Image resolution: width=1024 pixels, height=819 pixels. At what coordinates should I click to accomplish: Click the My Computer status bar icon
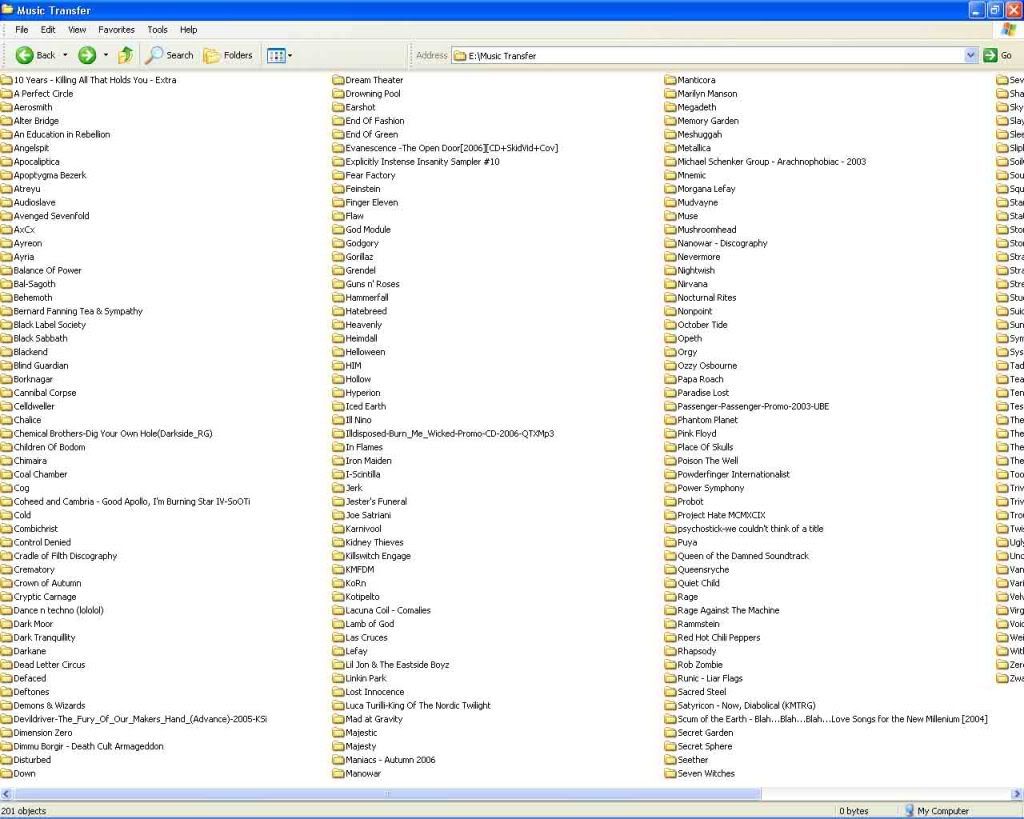(908, 811)
